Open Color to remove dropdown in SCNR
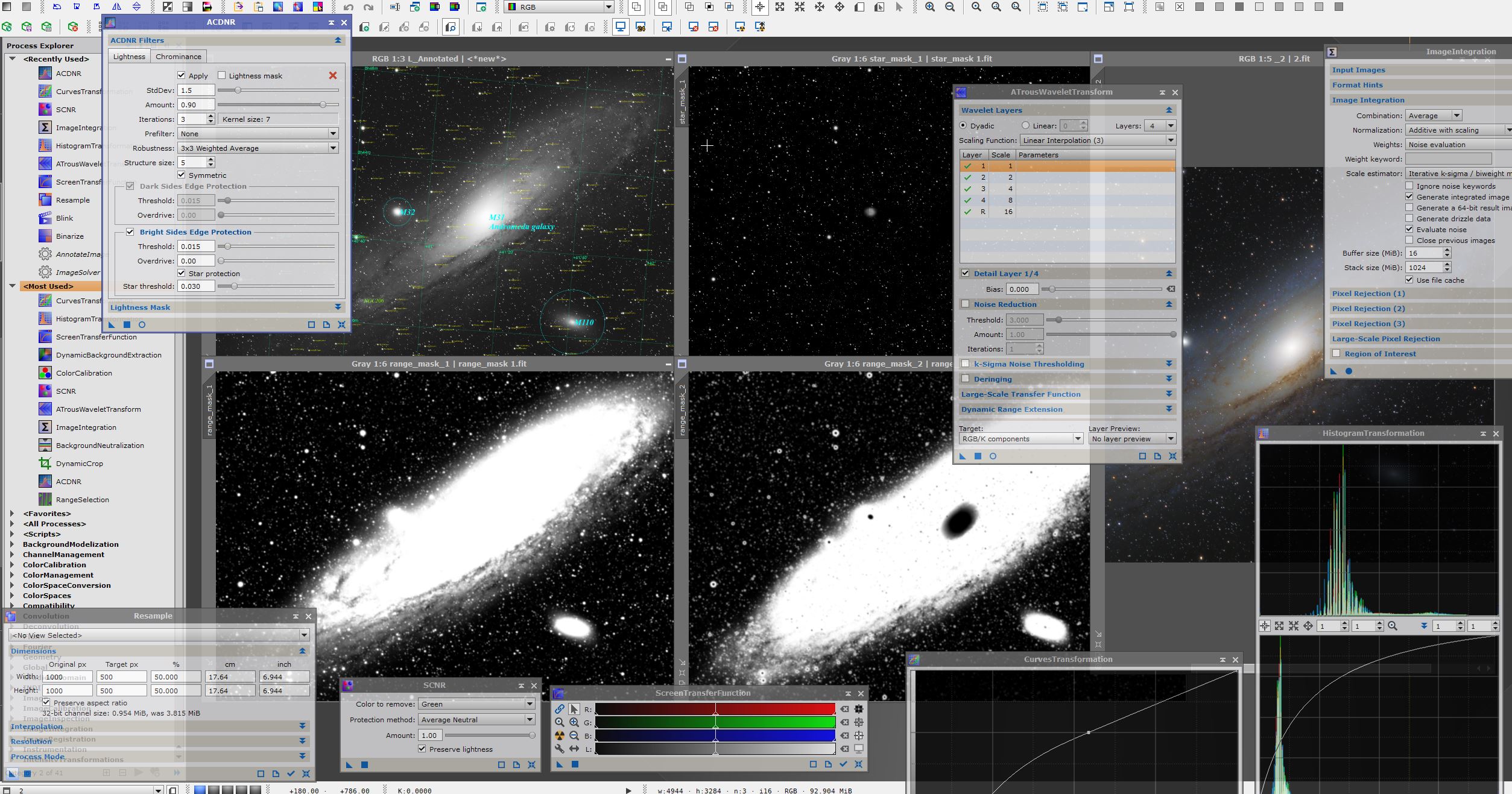Viewport: 1512px width, 794px height. (x=476, y=704)
